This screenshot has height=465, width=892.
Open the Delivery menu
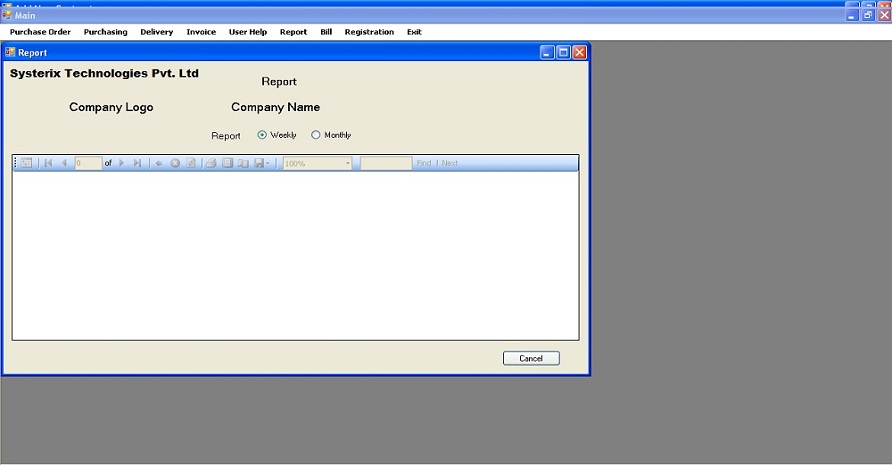(156, 32)
